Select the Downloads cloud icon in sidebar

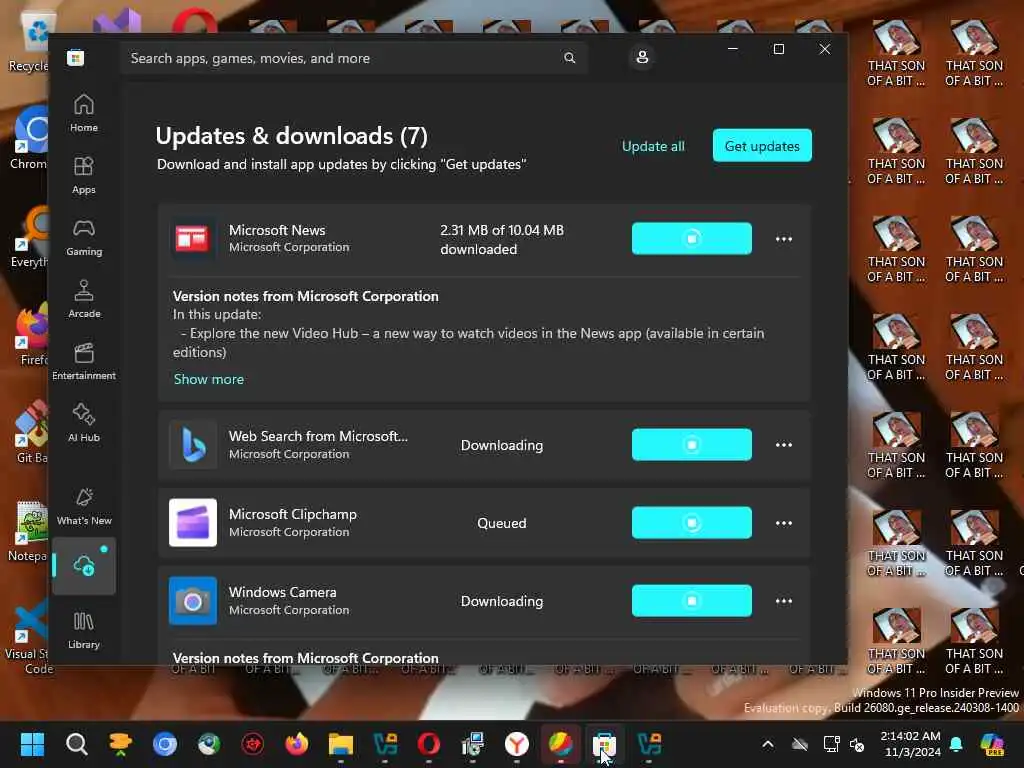(84, 566)
